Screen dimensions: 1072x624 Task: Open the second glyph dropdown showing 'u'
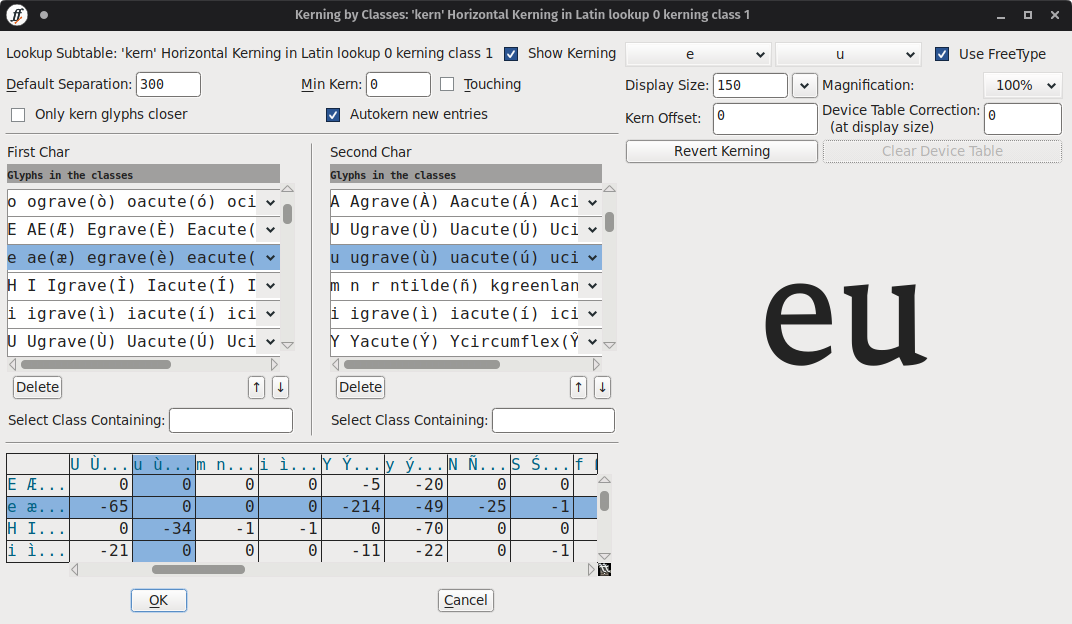pyautogui.click(x=848, y=54)
